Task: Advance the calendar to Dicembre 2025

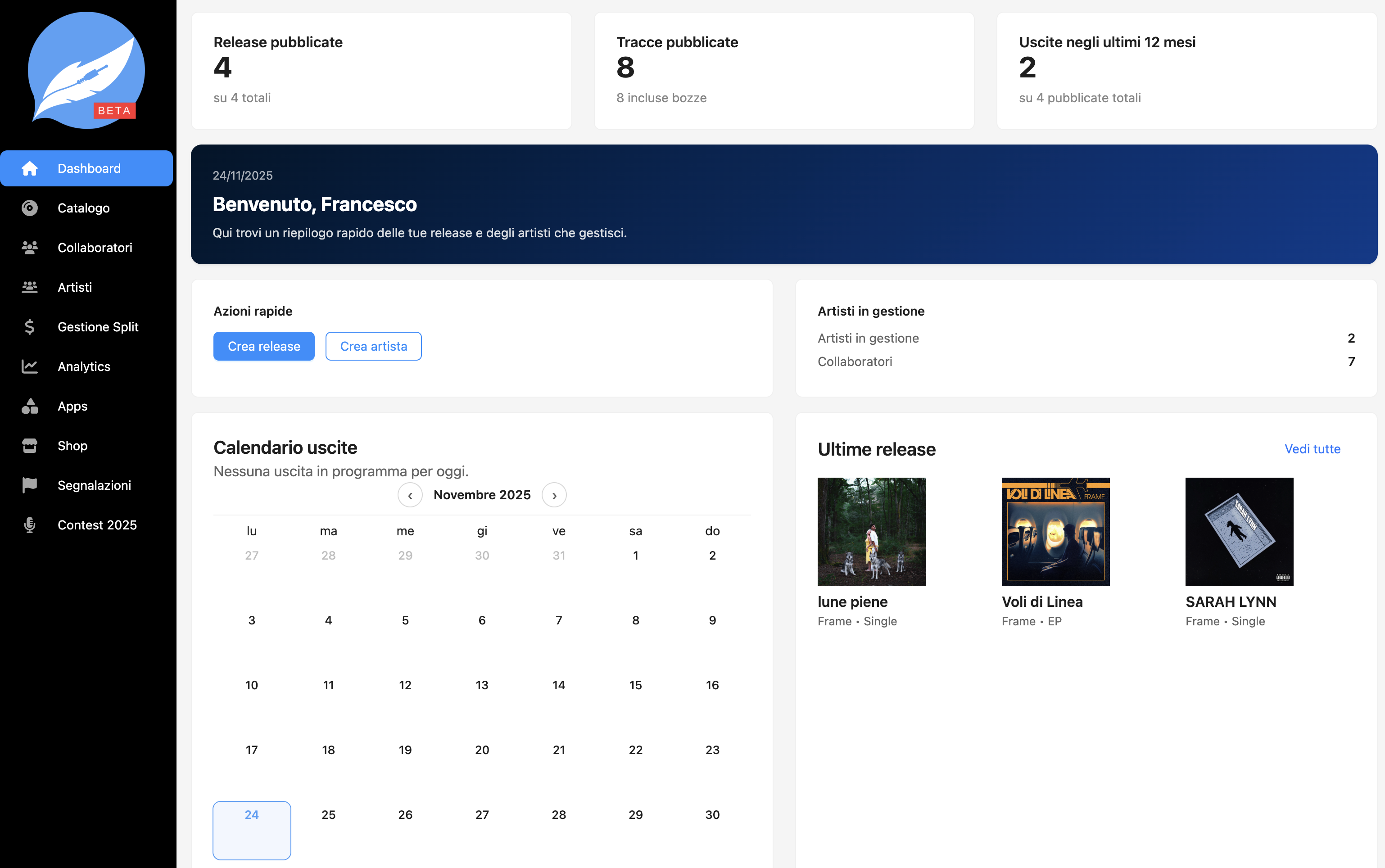Action: (x=554, y=494)
